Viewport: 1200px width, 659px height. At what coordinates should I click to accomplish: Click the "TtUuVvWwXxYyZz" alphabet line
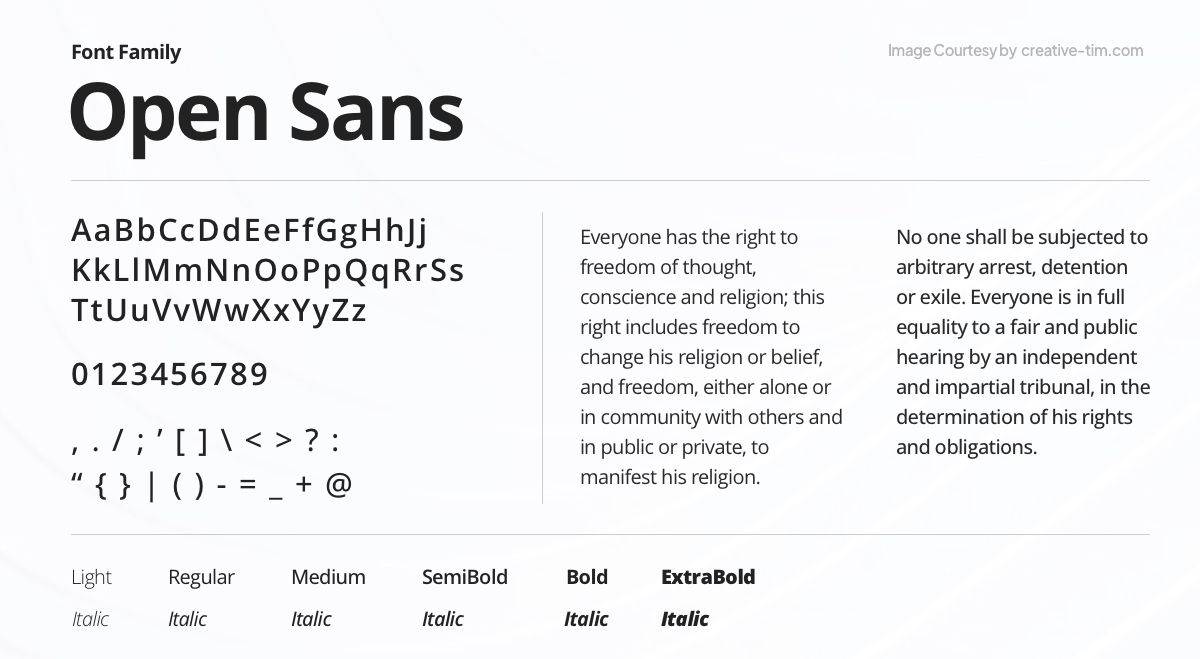tap(219, 311)
